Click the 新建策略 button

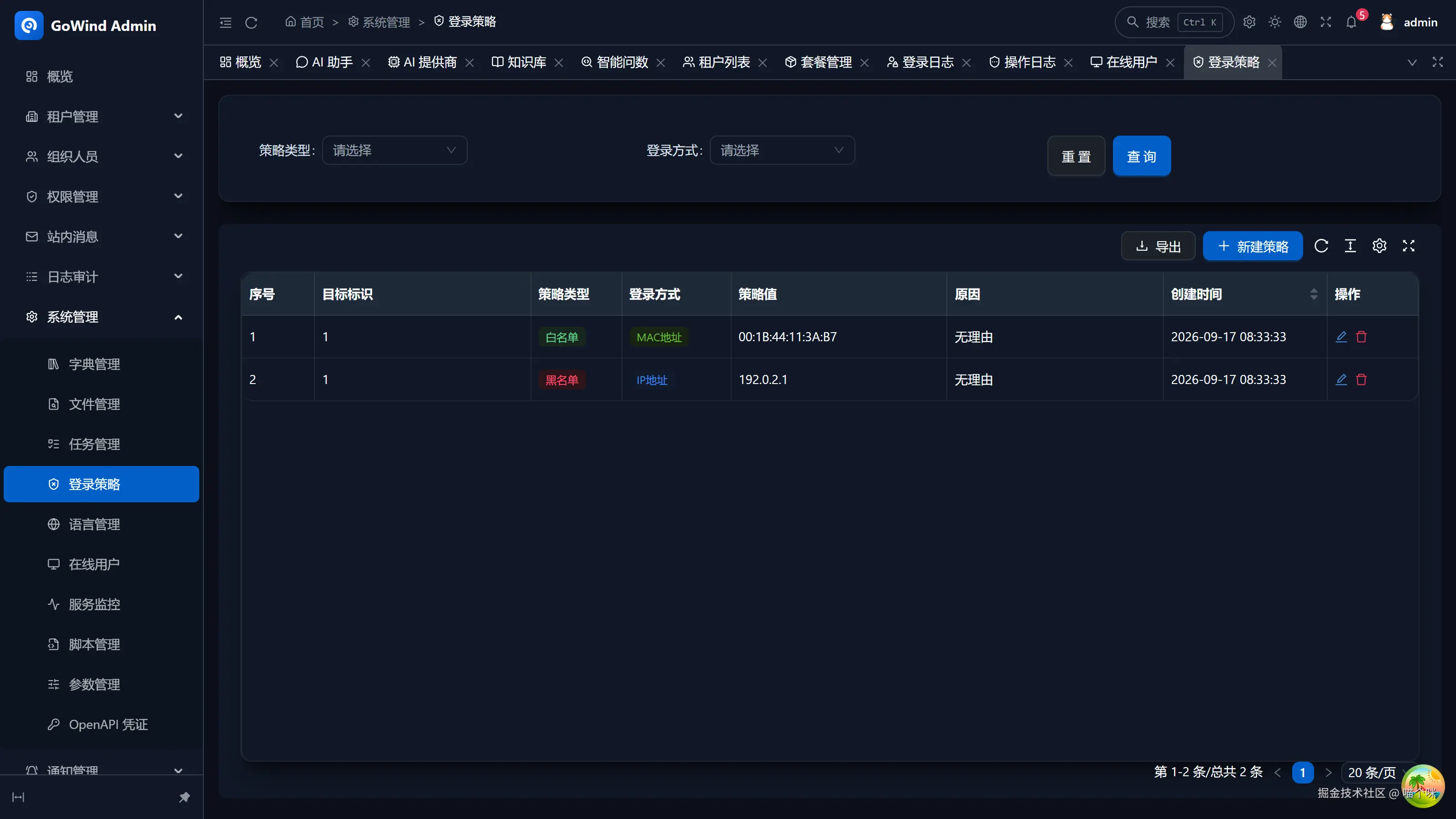click(x=1253, y=247)
